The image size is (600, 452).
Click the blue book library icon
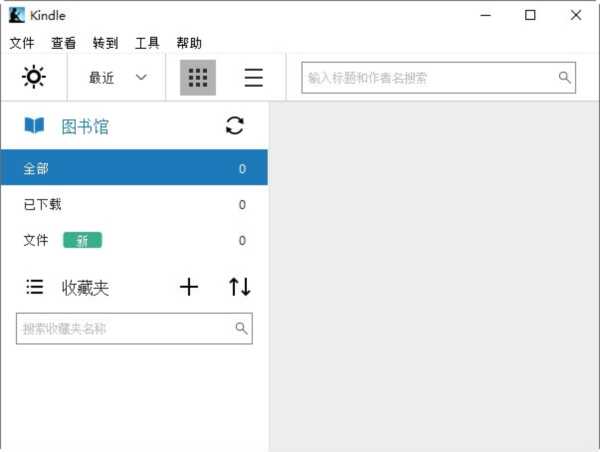35,126
